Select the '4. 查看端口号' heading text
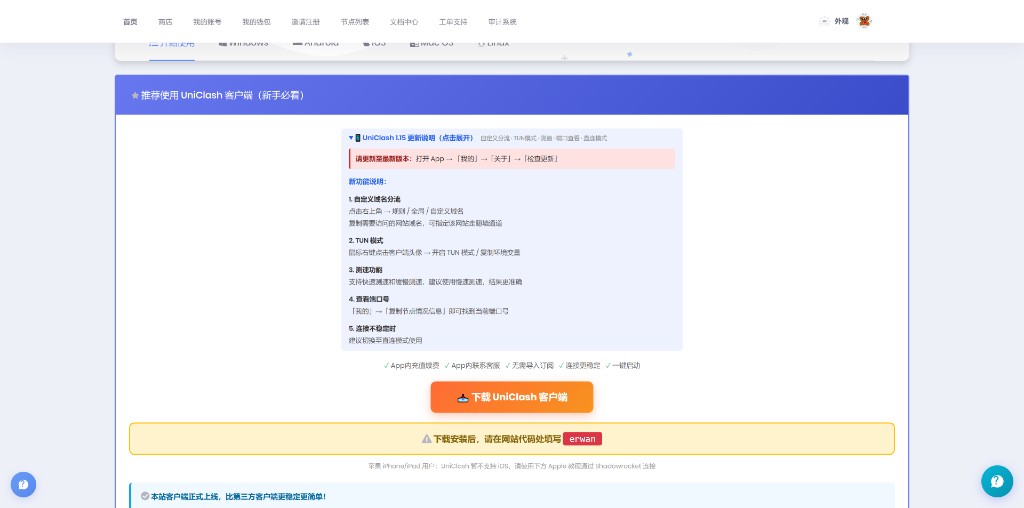1024x508 pixels. point(368,299)
